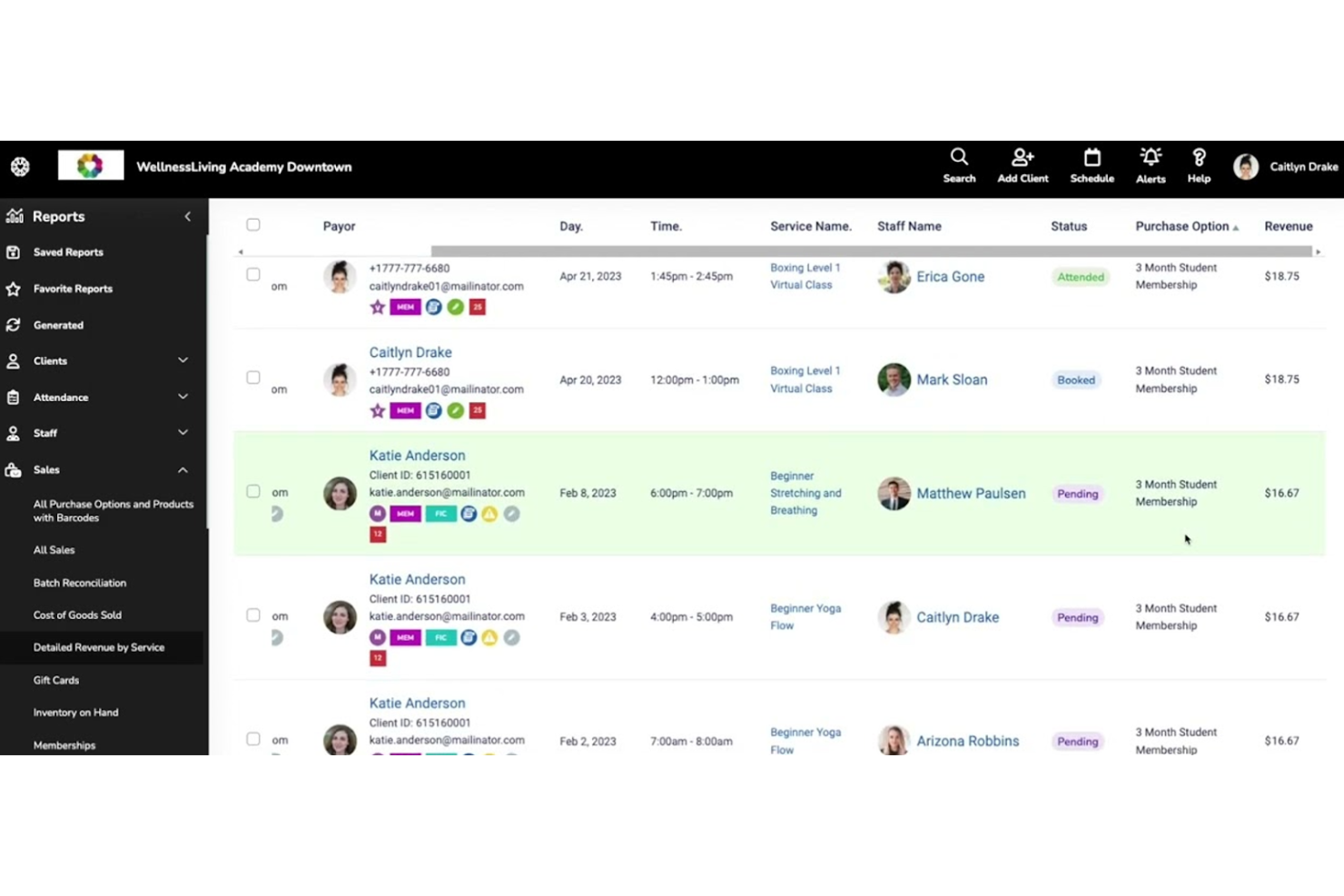Expand the Clients section in sidebar
The image size is (1344, 896).
coord(183,360)
